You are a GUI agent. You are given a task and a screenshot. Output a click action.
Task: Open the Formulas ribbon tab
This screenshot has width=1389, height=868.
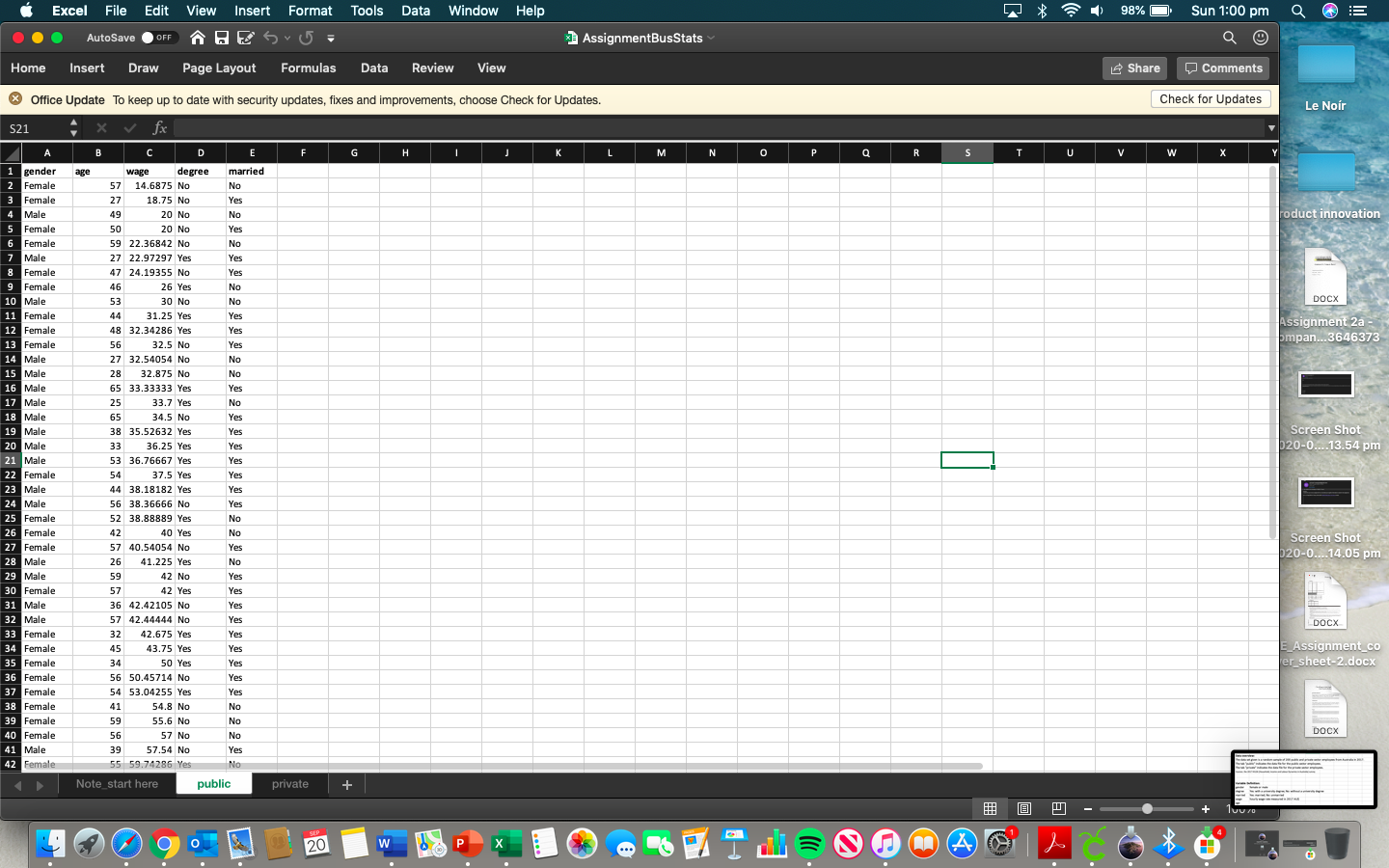tap(309, 68)
